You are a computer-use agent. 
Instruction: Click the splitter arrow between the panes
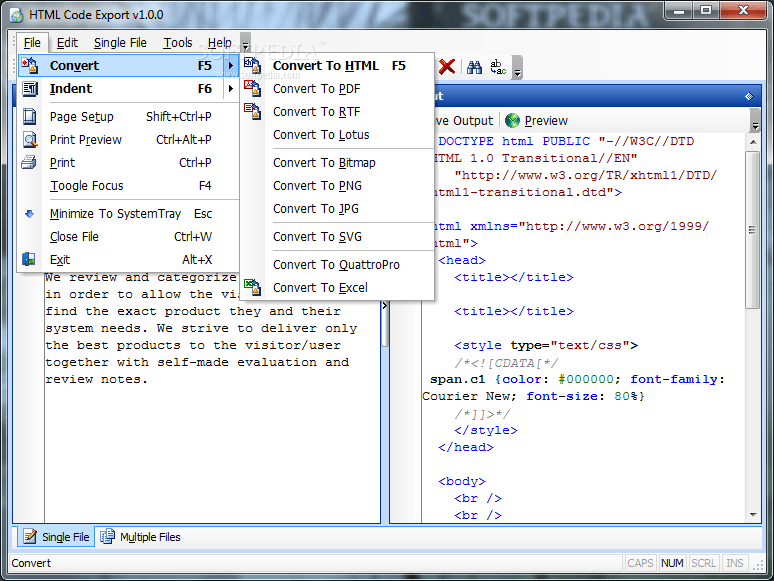click(x=385, y=306)
